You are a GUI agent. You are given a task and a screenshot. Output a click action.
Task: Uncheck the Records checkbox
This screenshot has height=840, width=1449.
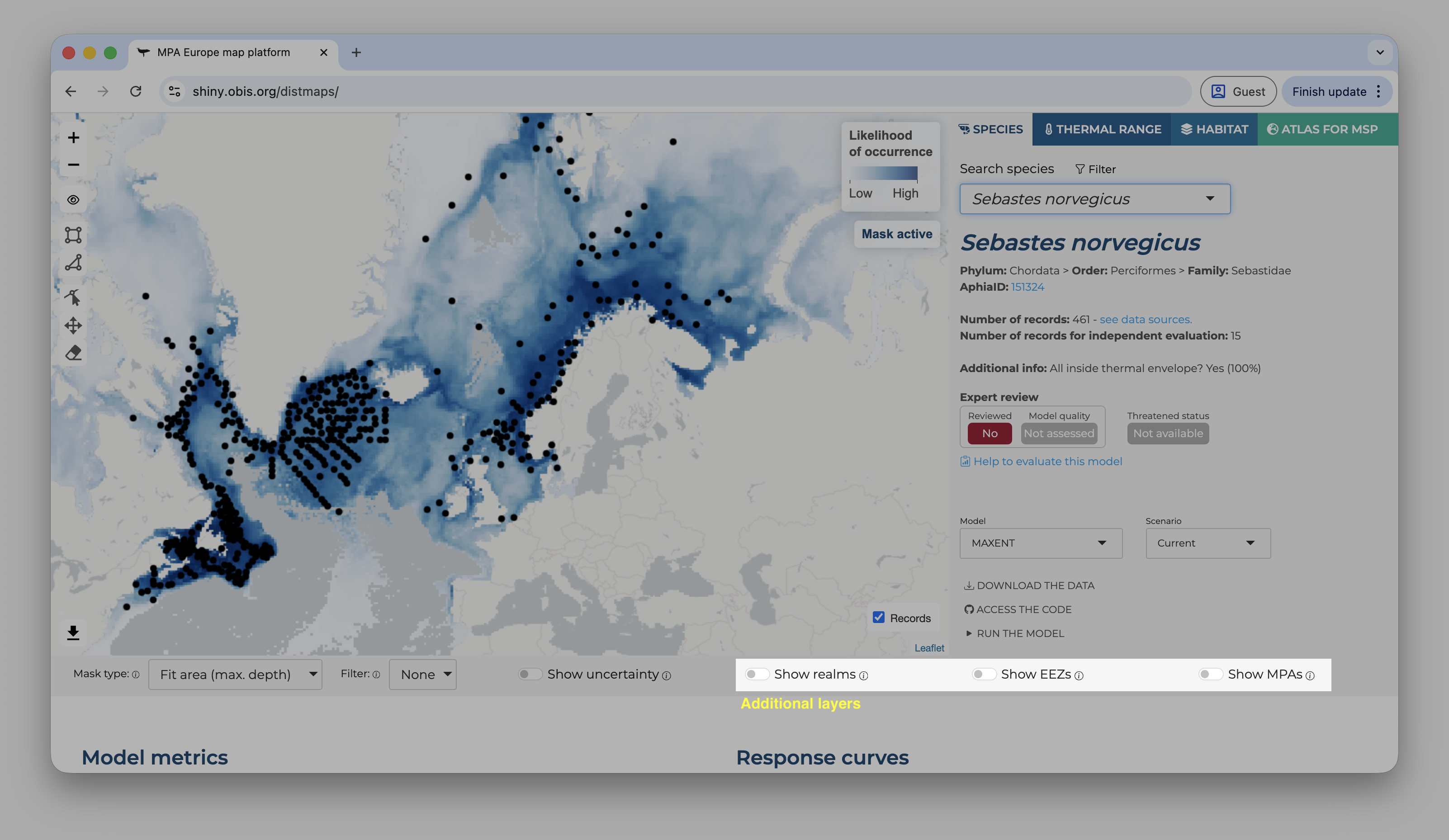879,618
